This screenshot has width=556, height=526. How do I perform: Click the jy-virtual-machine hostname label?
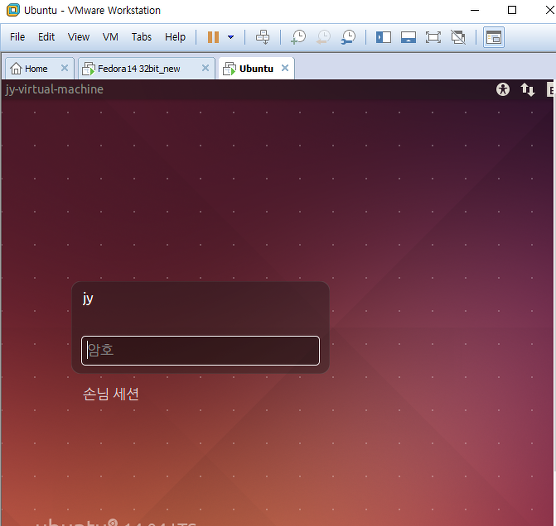tap(54, 89)
